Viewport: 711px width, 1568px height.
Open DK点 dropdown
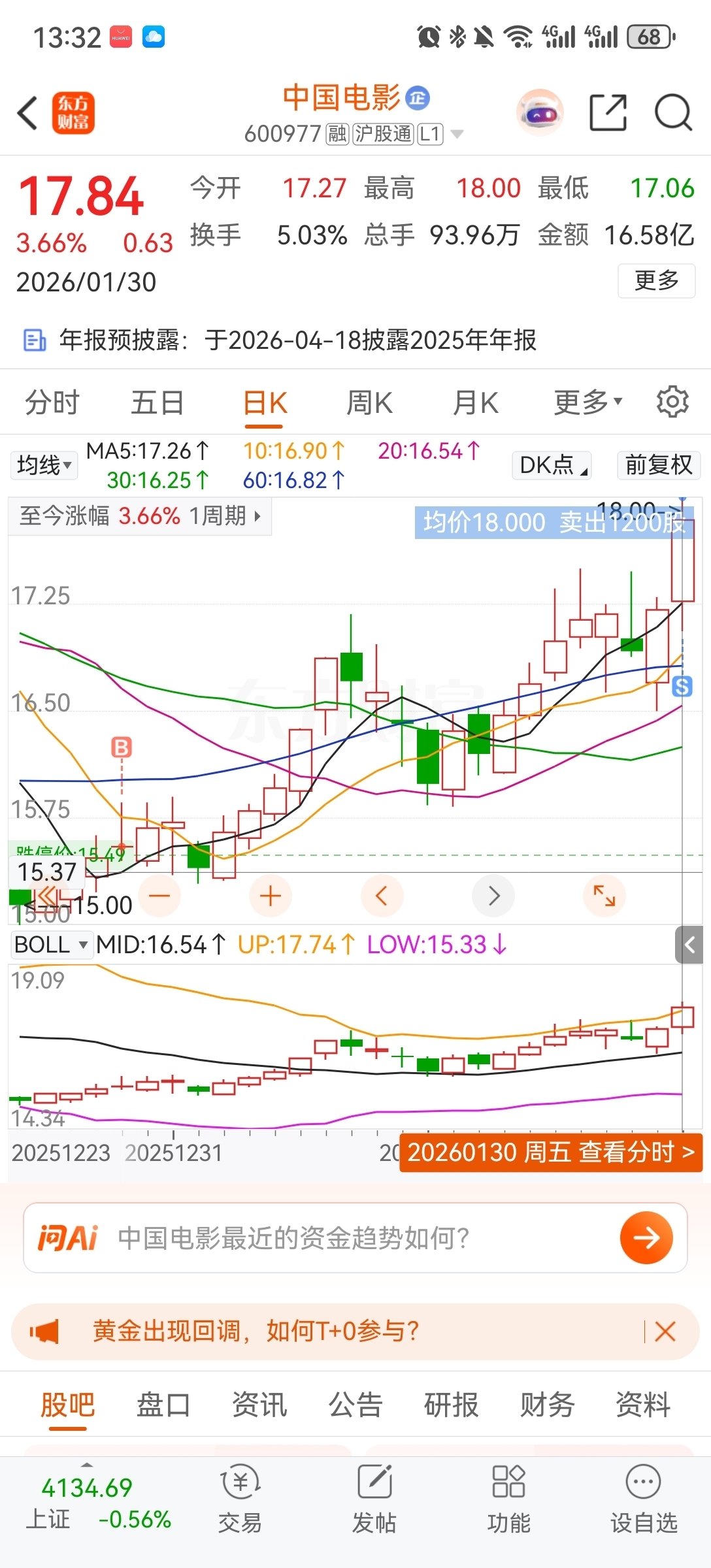(x=552, y=465)
